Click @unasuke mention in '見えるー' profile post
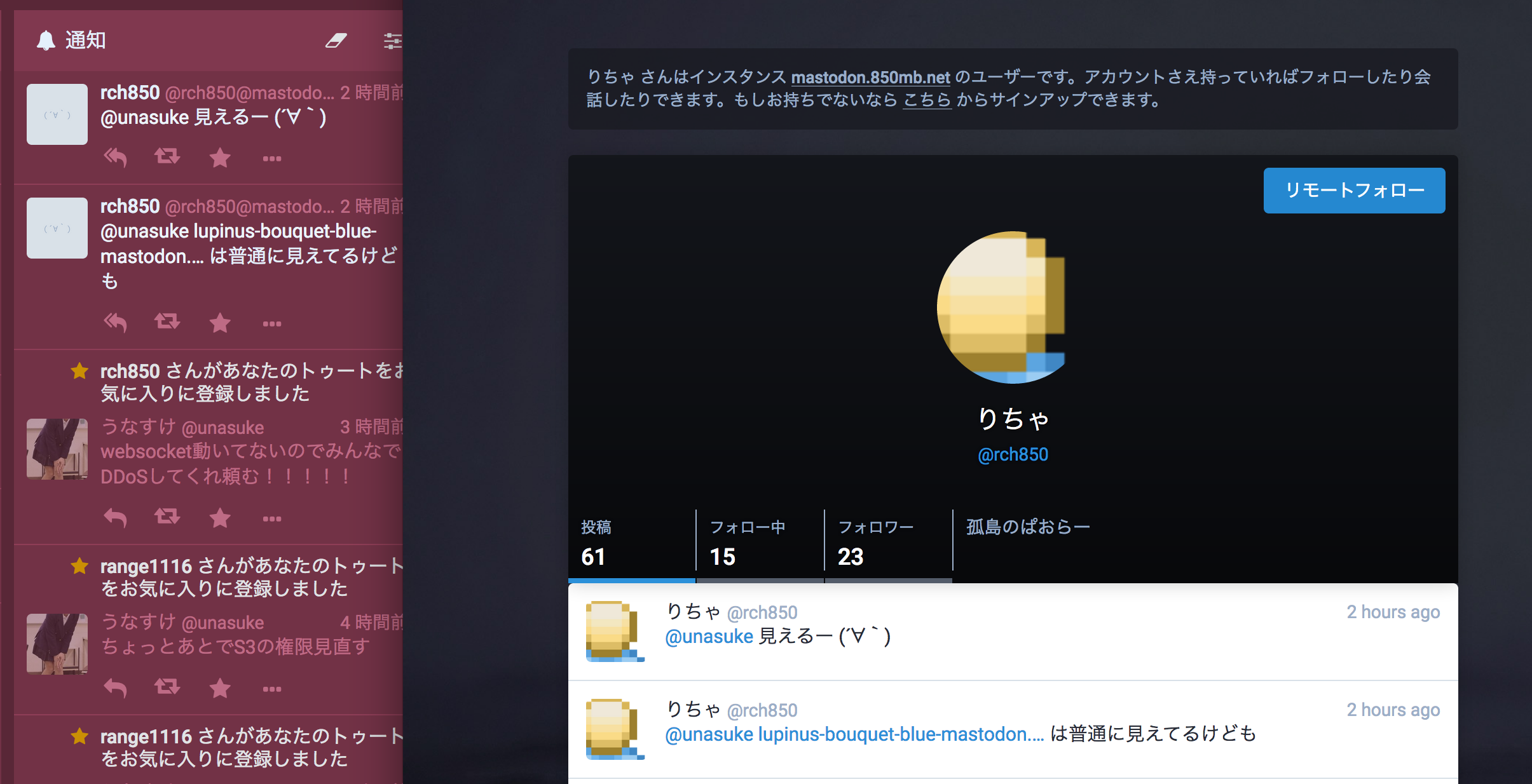This screenshot has height=784, width=1532. point(709,636)
